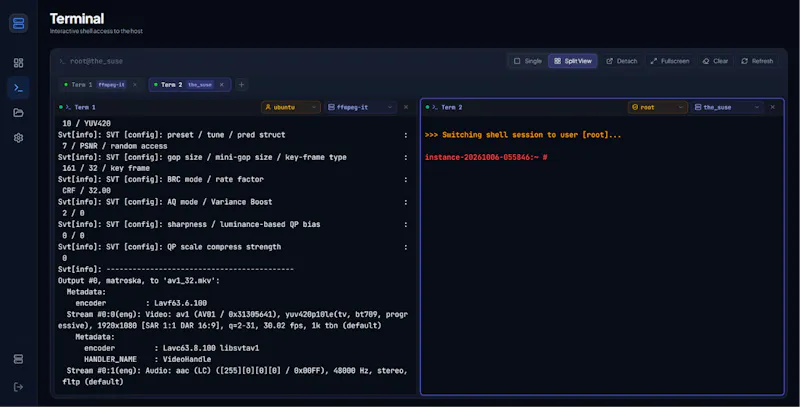Switch to Single view mode

click(x=528, y=61)
